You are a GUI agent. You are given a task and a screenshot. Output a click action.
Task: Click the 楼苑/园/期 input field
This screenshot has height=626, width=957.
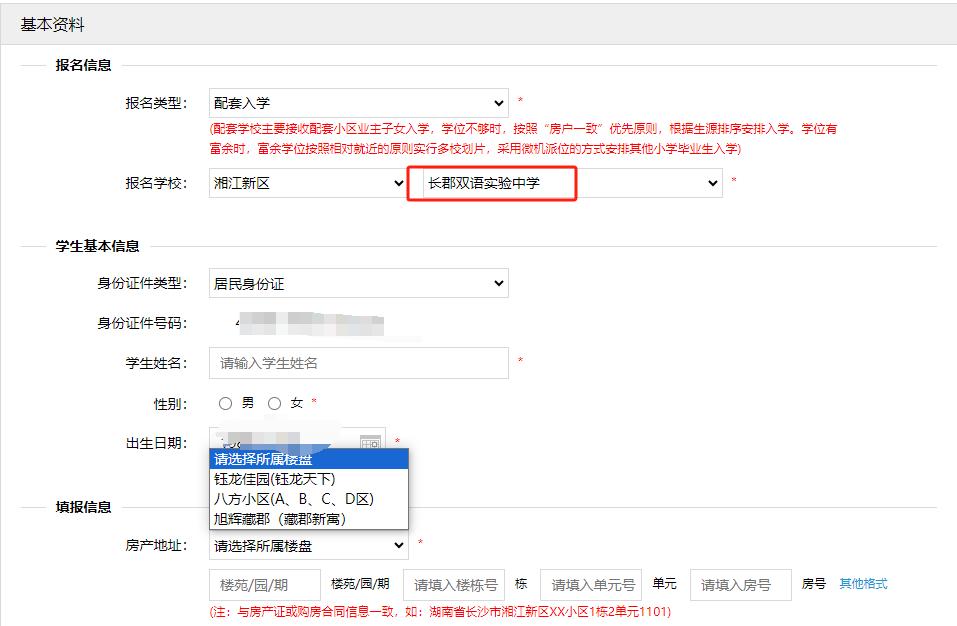click(264, 585)
